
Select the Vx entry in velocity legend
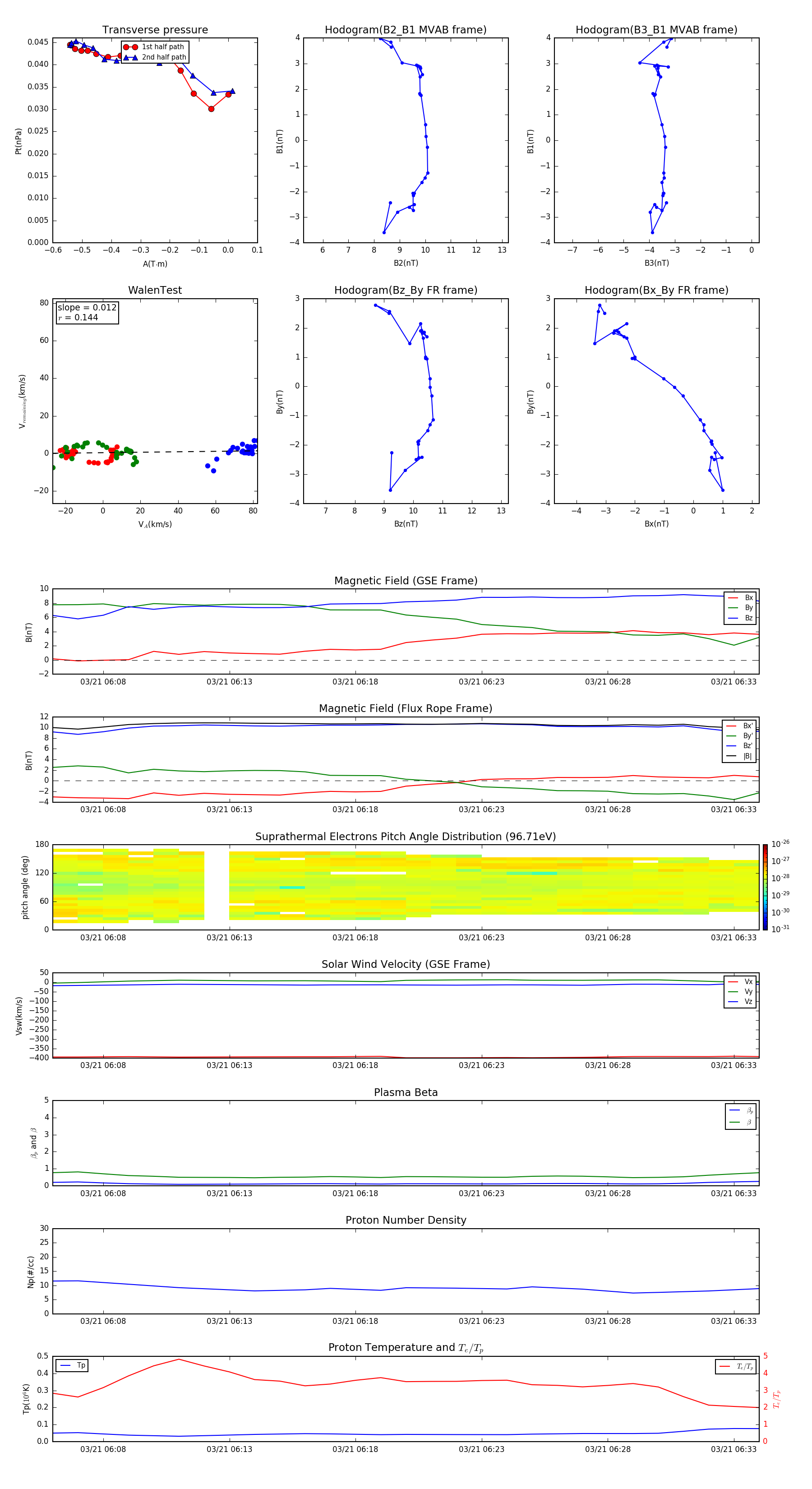(x=740, y=981)
